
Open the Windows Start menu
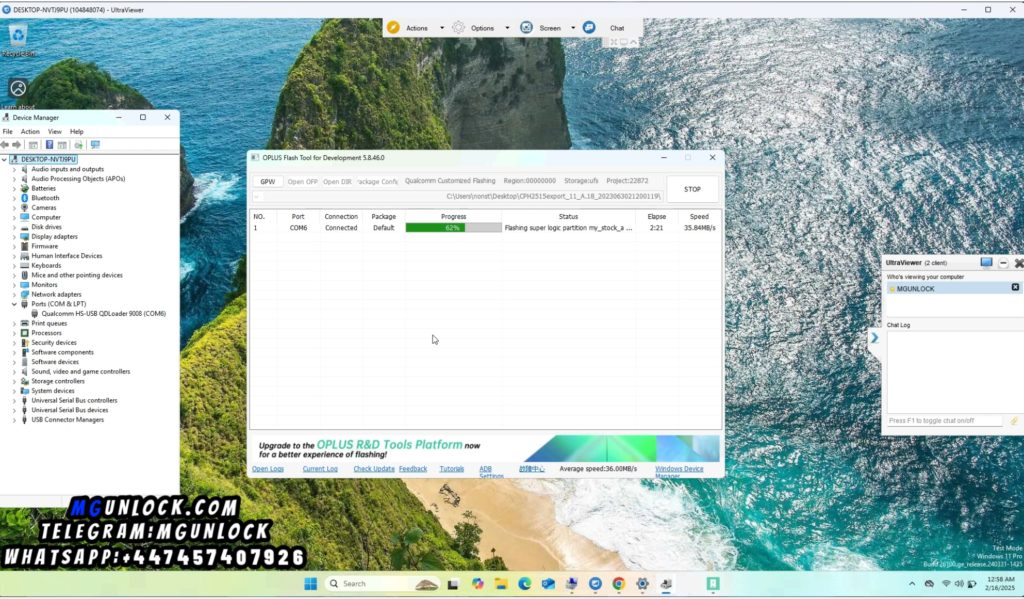point(310,583)
